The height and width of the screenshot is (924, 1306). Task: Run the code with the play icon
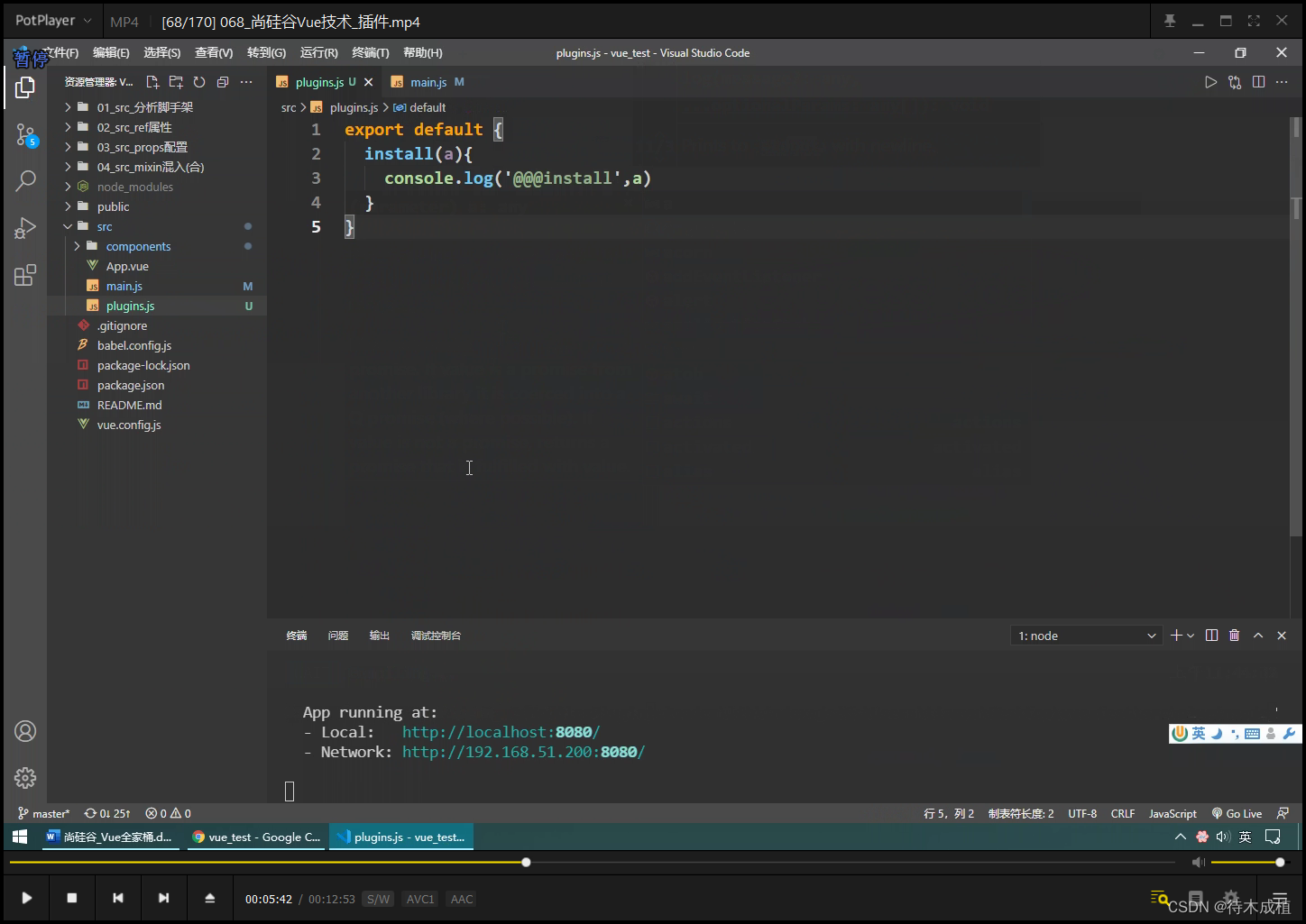[x=1210, y=82]
